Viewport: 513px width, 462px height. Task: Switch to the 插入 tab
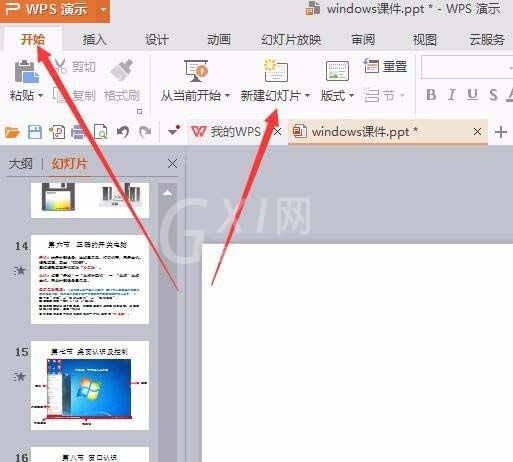(x=95, y=40)
